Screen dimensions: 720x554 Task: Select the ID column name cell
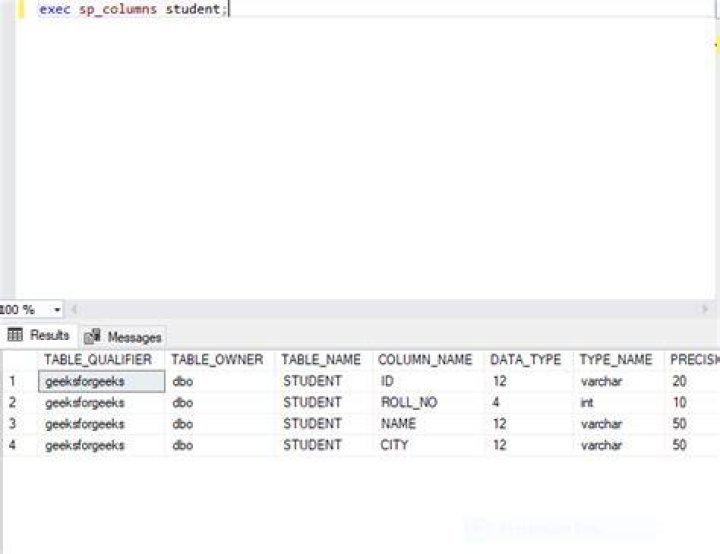point(428,381)
